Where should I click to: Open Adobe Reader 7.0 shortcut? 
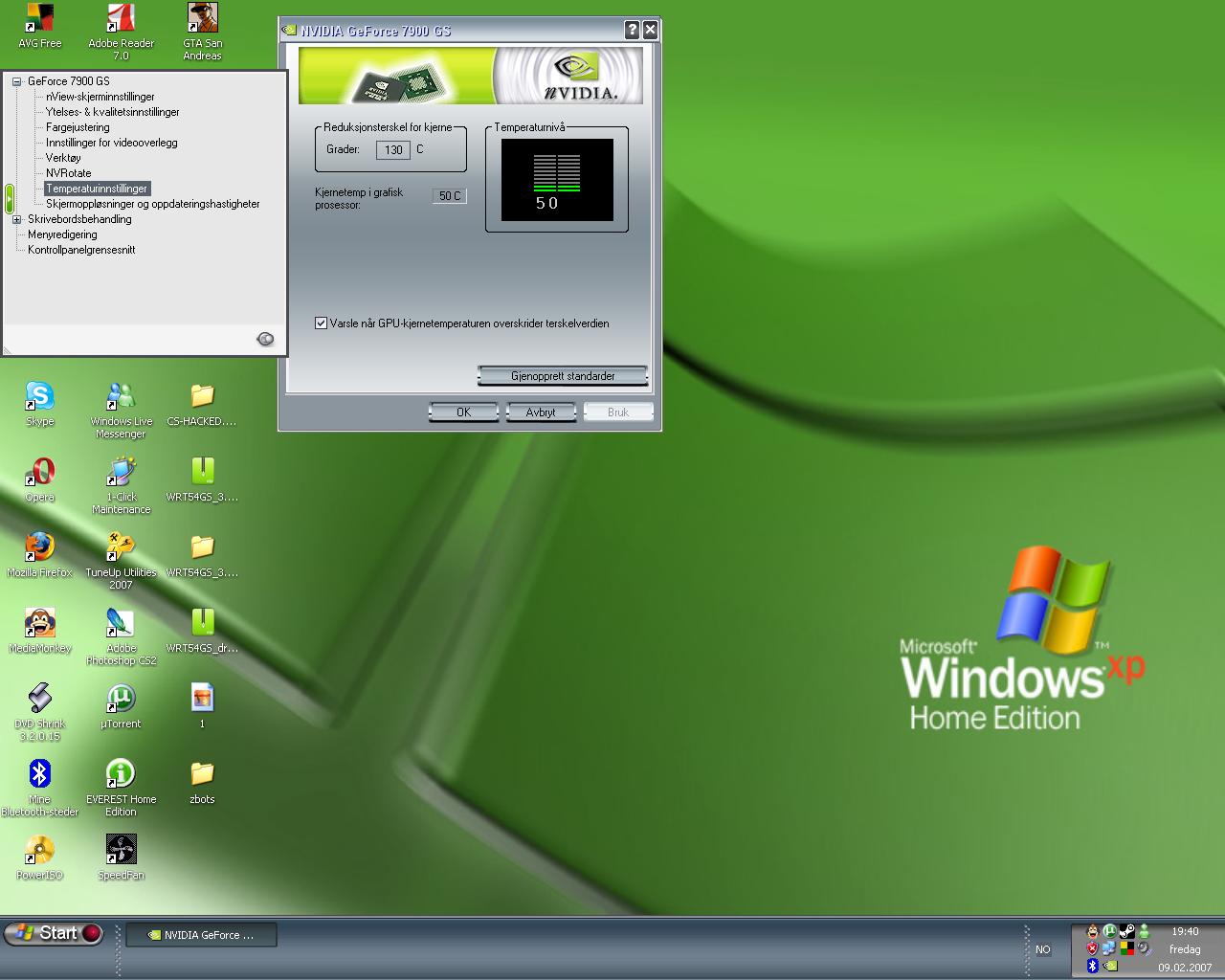pos(121,18)
